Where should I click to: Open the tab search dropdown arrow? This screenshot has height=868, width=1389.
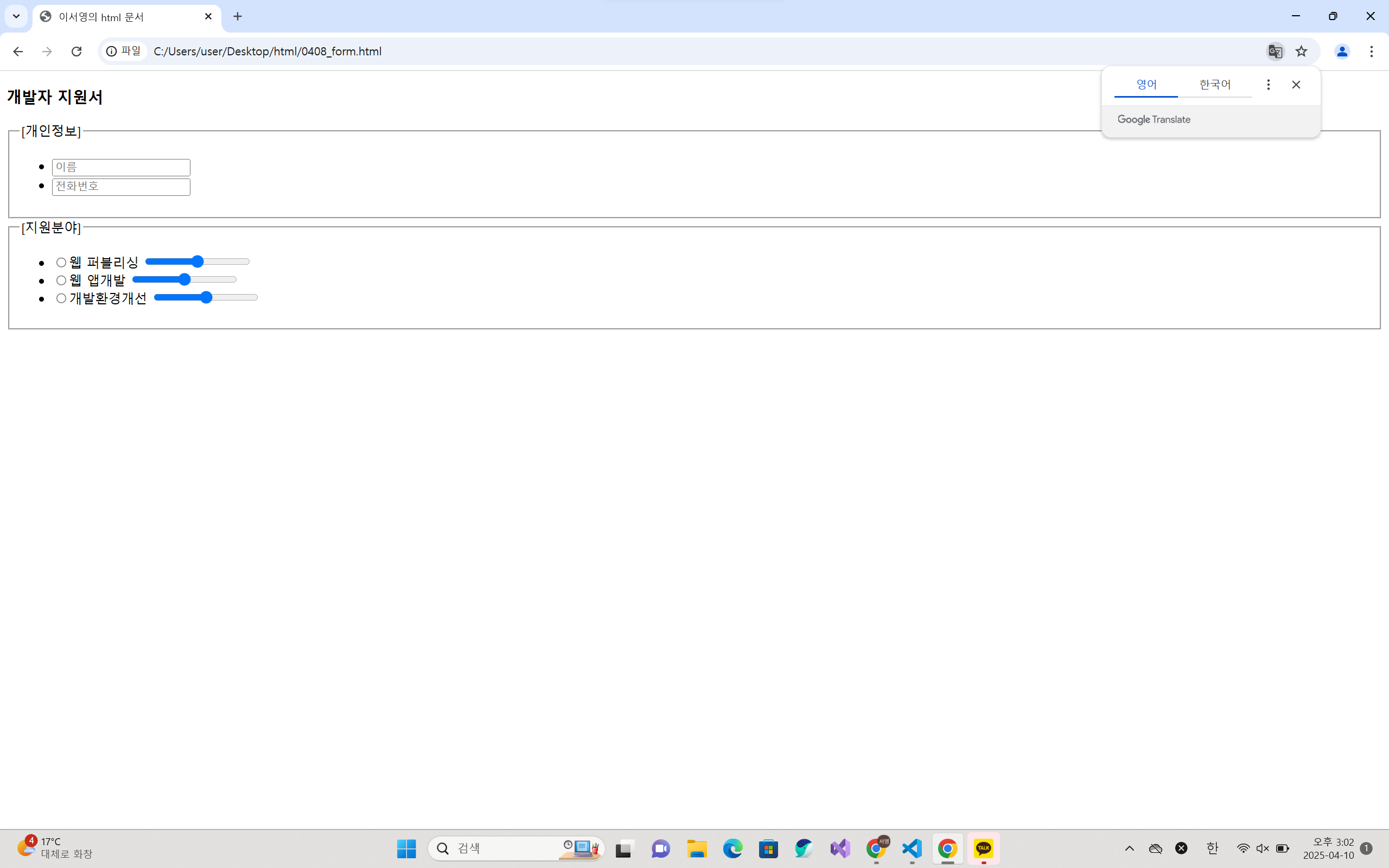point(16,16)
